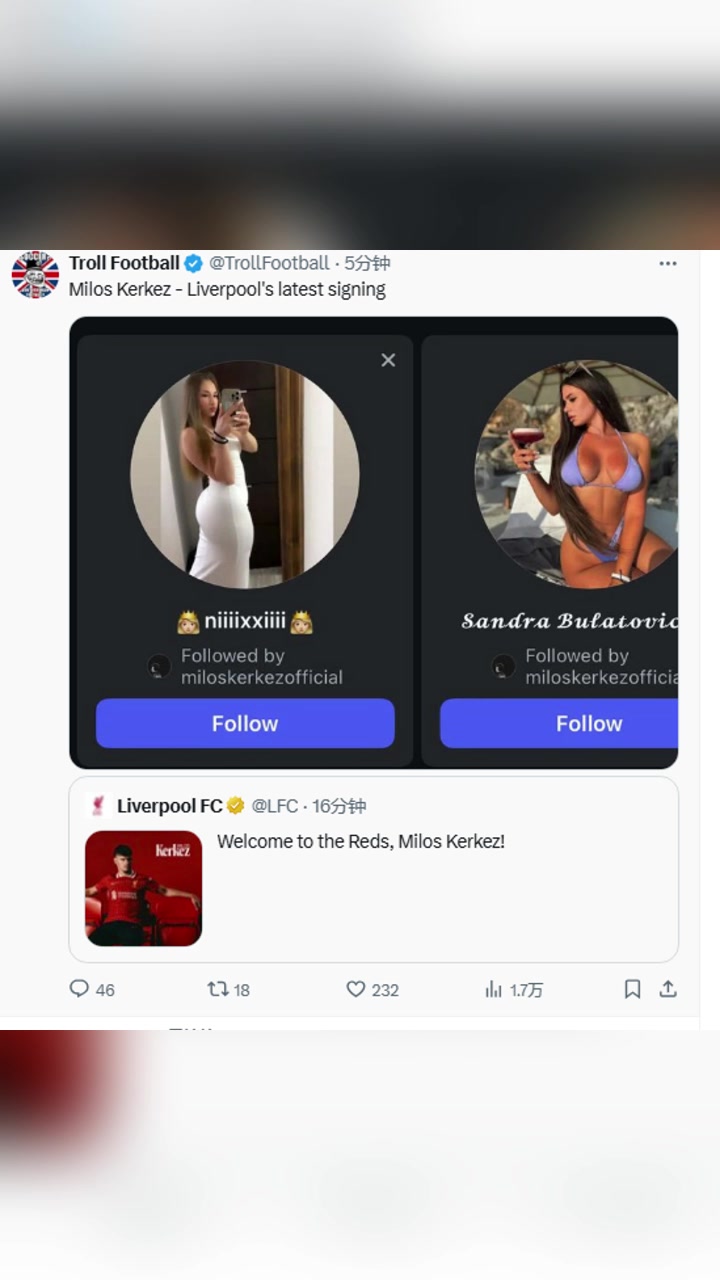
Task: Open the niiiixxiiii profile picture
Action: (245, 474)
